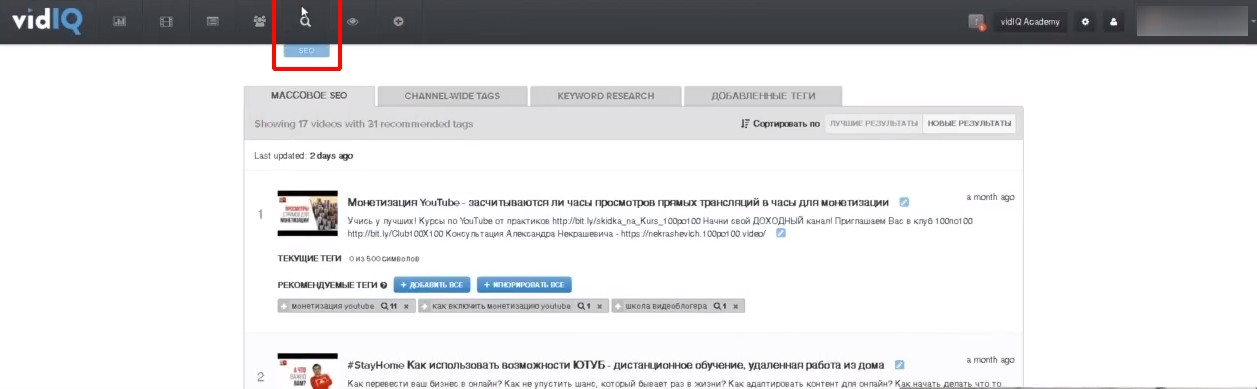This screenshot has width=1257, height=389.
Task: Open the KEYWORD RESEARCH tab
Action: pyautogui.click(x=606, y=96)
